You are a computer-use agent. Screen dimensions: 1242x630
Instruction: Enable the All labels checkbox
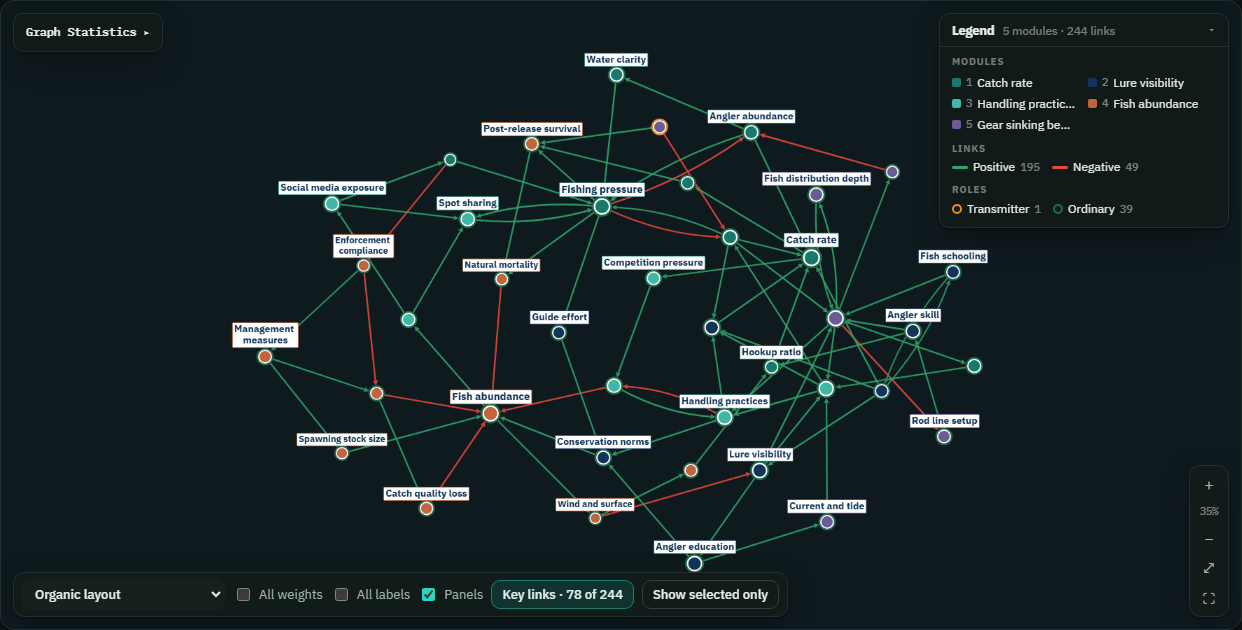[341, 594]
